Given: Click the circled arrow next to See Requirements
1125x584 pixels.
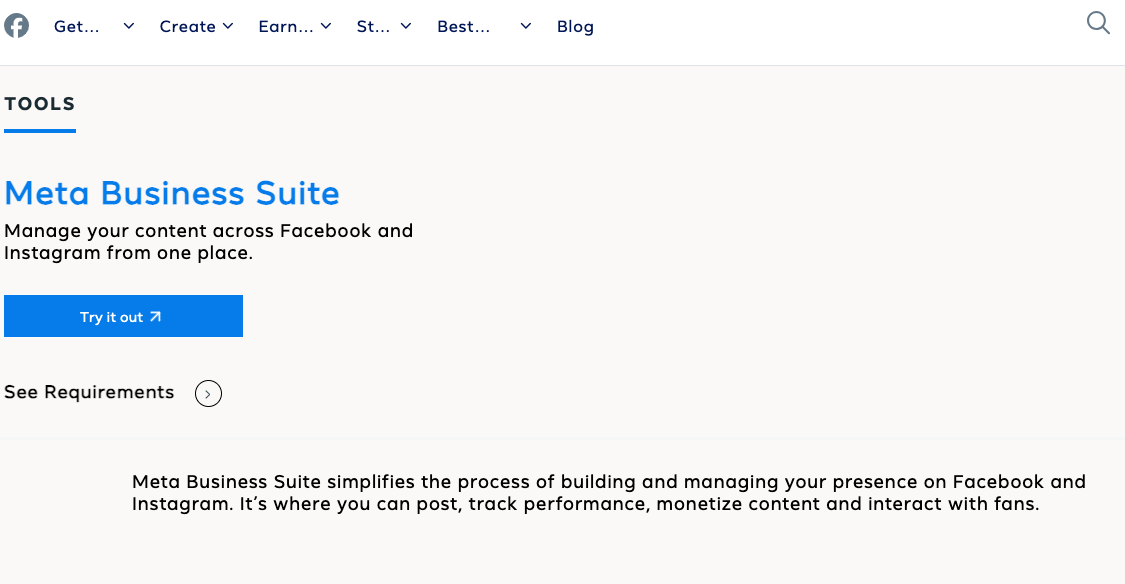Looking at the screenshot, I should click(x=208, y=393).
